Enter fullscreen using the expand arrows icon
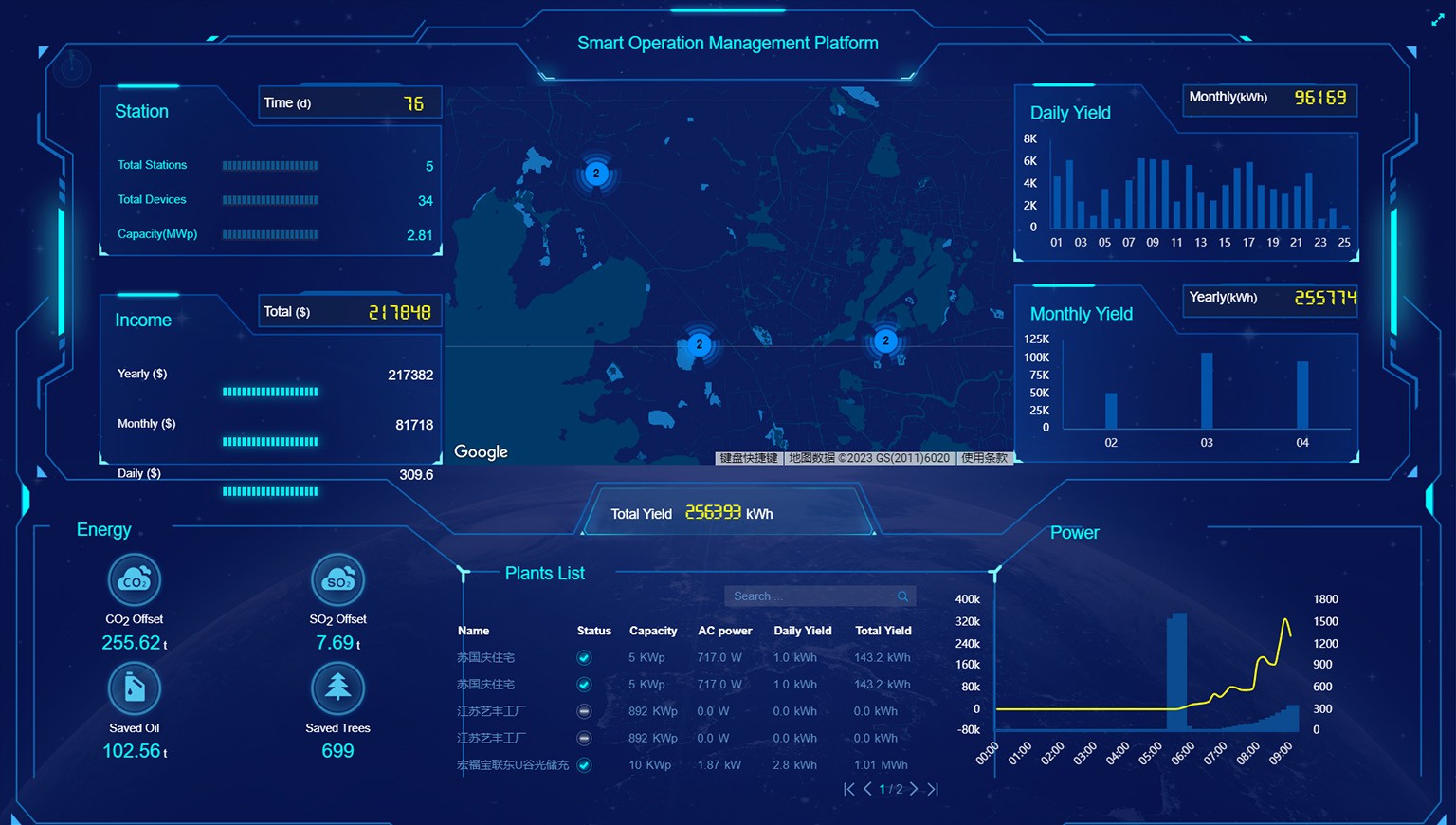 (x=1437, y=20)
